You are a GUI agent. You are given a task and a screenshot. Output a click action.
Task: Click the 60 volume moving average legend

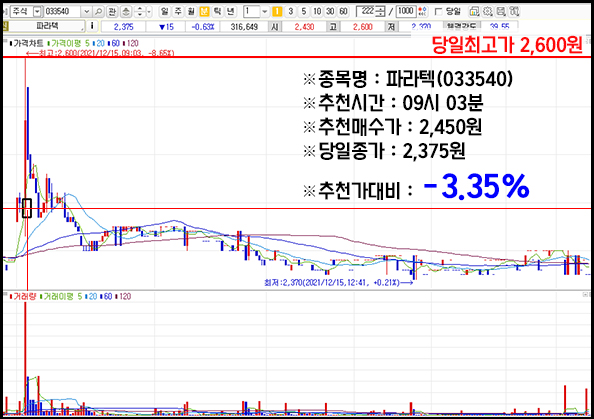tap(107, 296)
